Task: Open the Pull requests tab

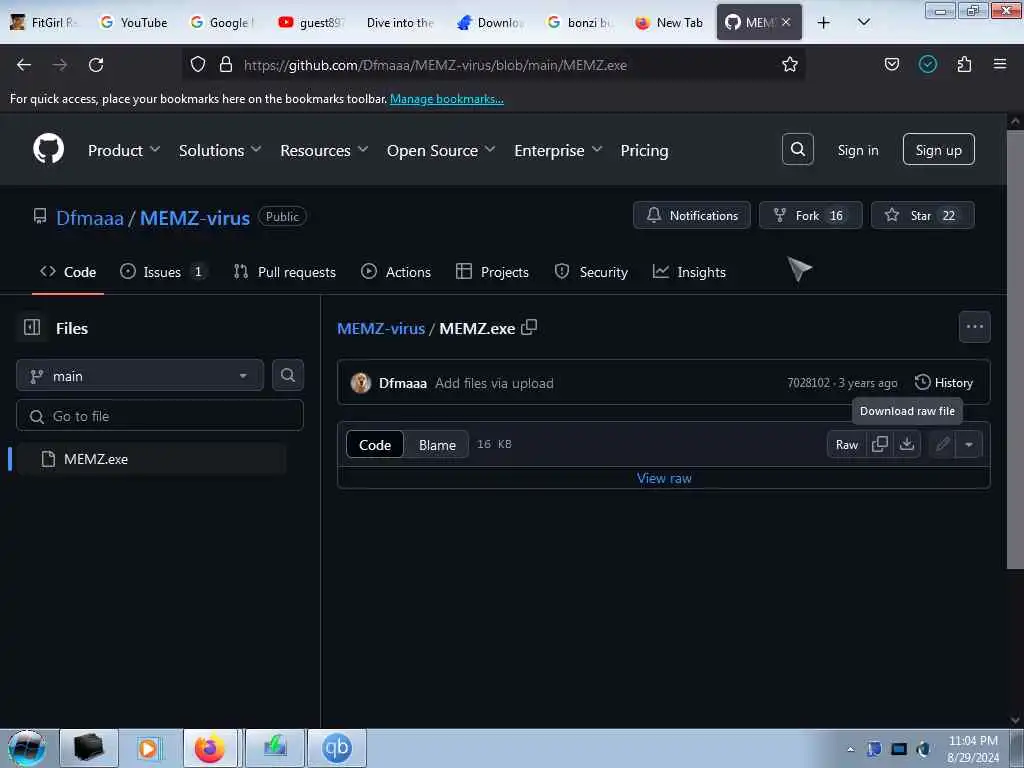Action: [285, 272]
